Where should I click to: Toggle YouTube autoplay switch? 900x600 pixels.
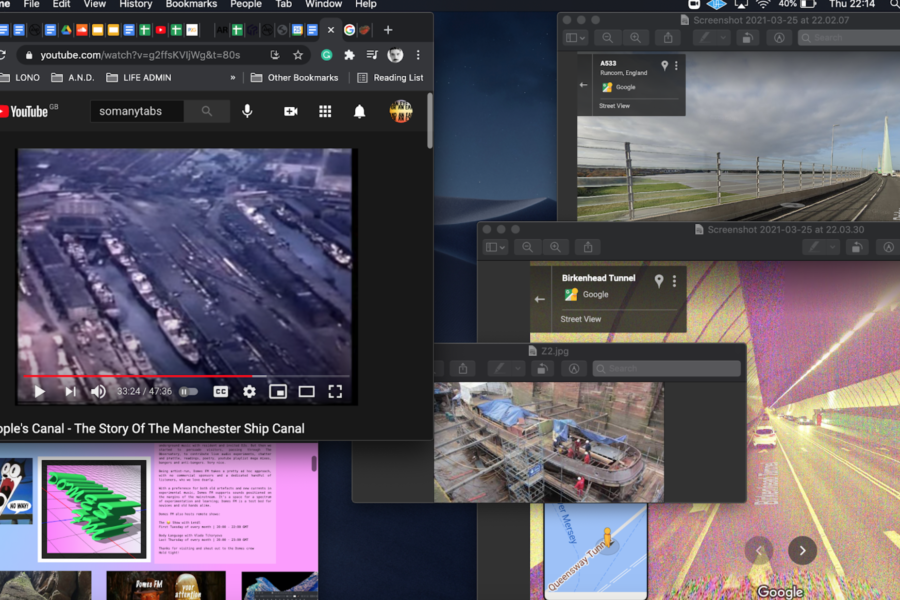[x=188, y=392]
